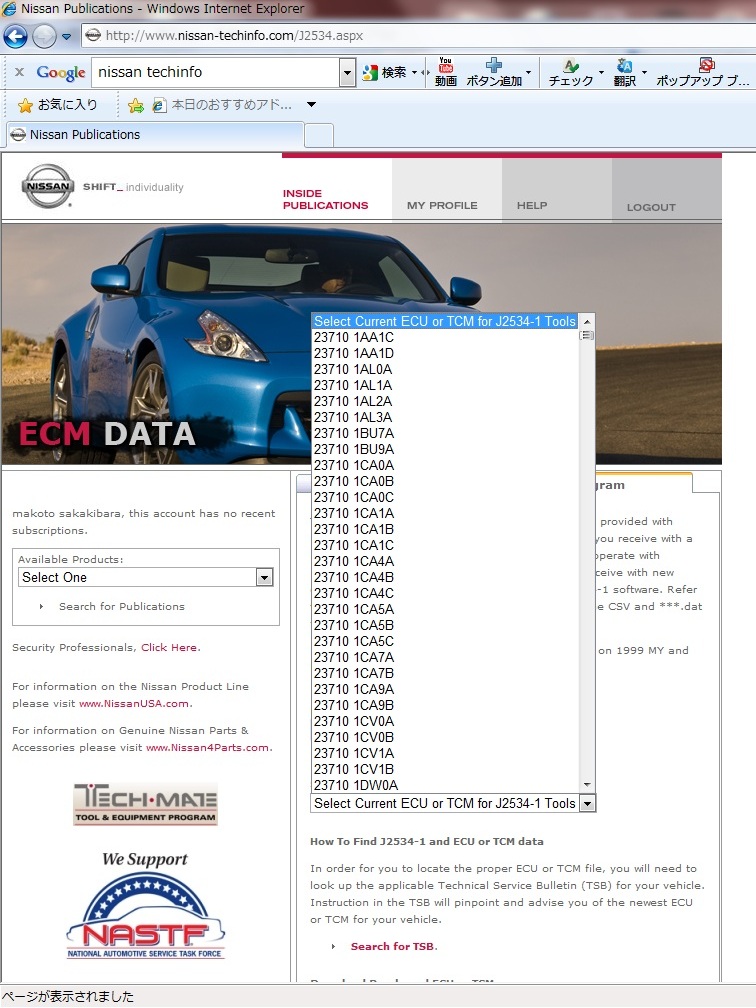Open Google search box history dropdown
This screenshot has width=756, height=1008.
tap(347, 72)
